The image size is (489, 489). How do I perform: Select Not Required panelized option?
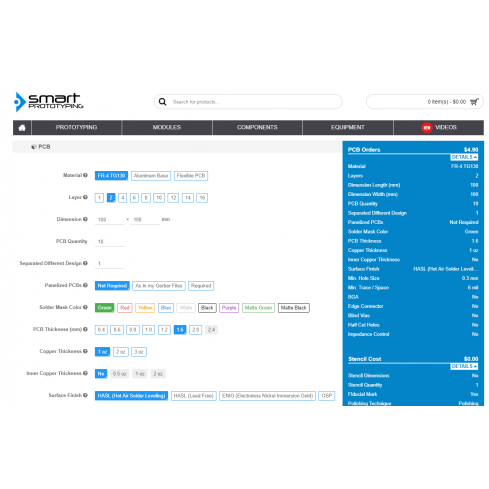pos(112,286)
